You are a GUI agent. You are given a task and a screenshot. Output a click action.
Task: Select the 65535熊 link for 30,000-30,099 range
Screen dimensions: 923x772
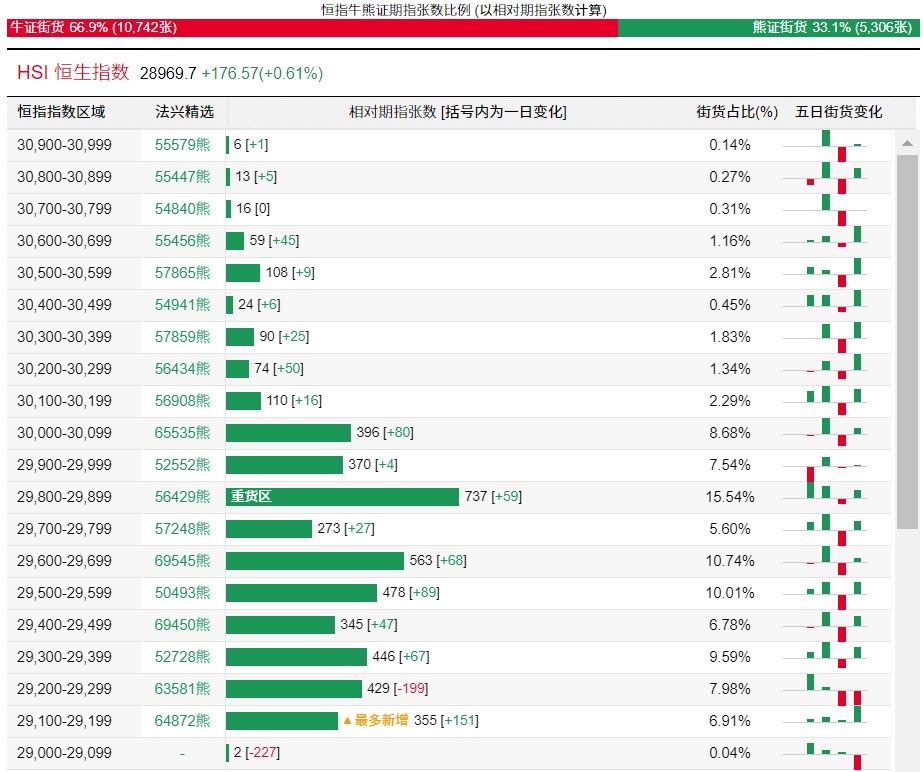[182, 433]
